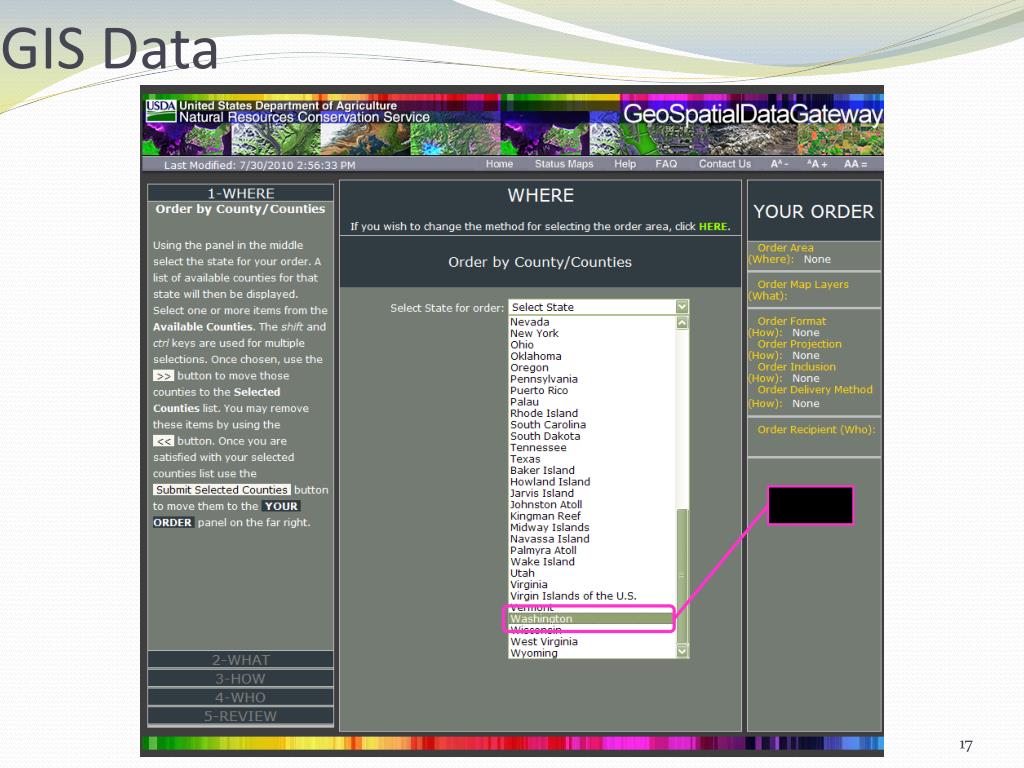
Task: Click the state list scroll down arrow
Action: [x=682, y=651]
